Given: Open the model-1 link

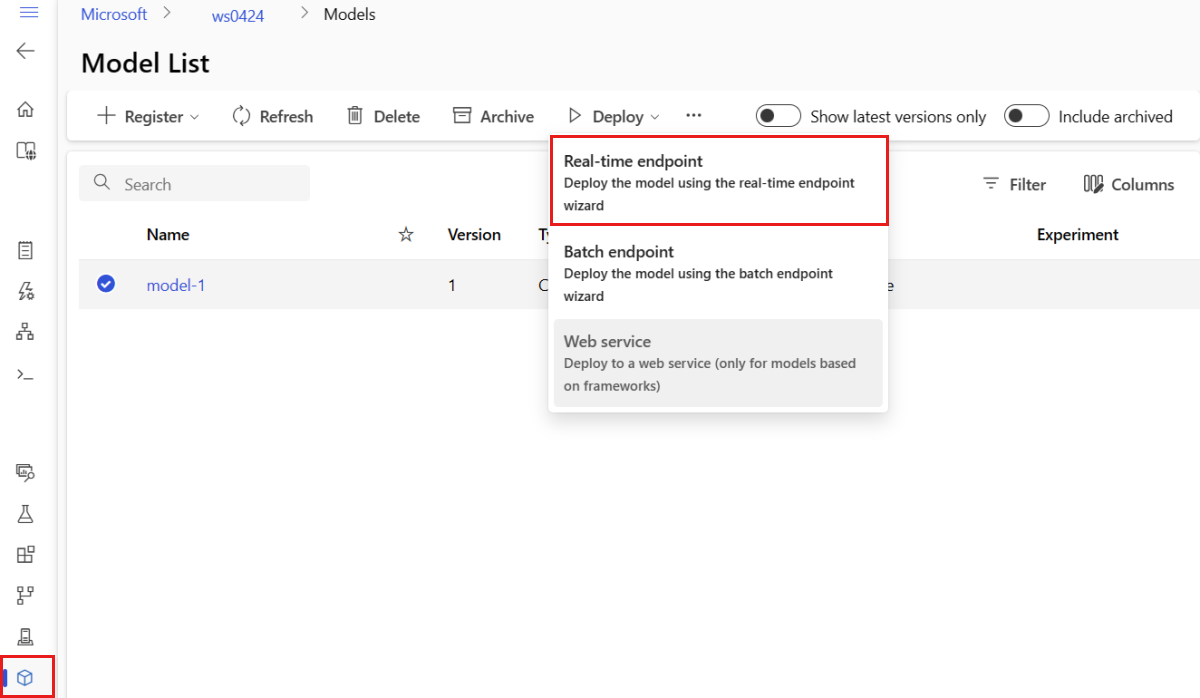Looking at the screenshot, I should [x=176, y=285].
